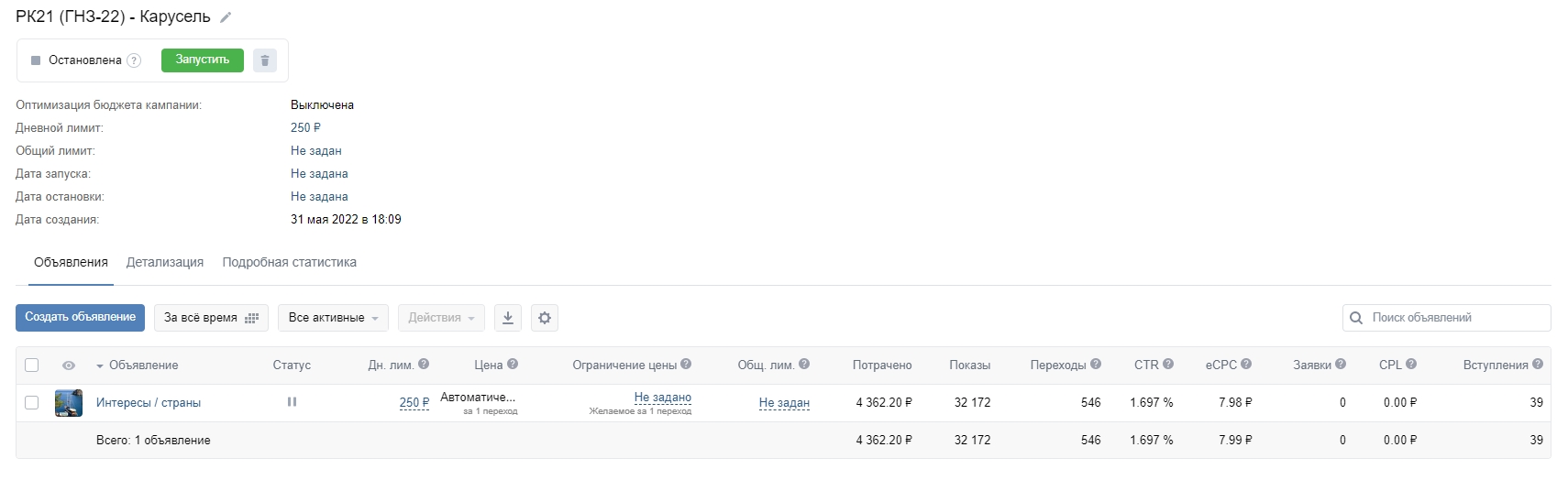Click the trash icon to delete campaign
This screenshot has width=1568, height=480.
[x=265, y=60]
